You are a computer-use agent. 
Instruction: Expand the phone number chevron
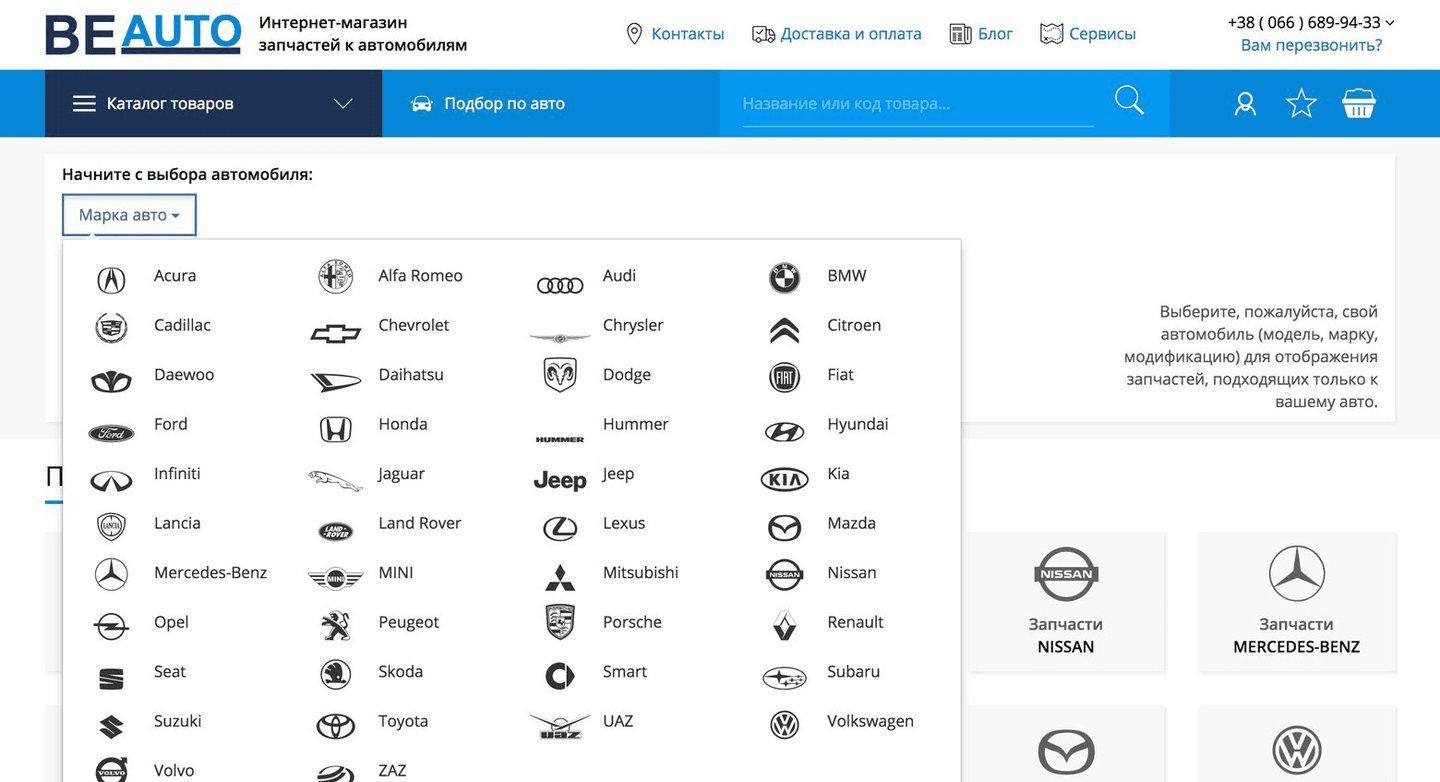[x=1391, y=22]
